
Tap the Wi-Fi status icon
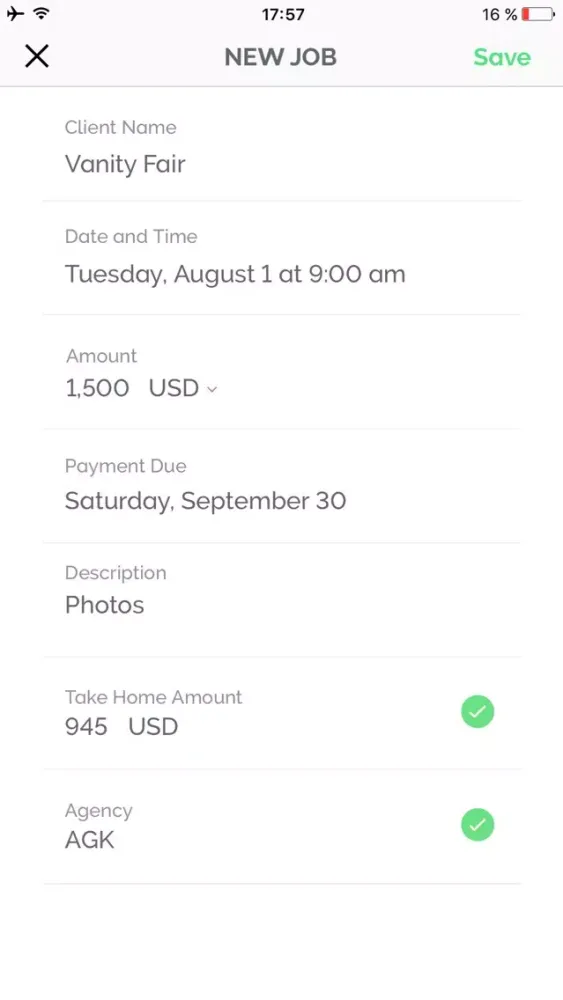coord(42,13)
